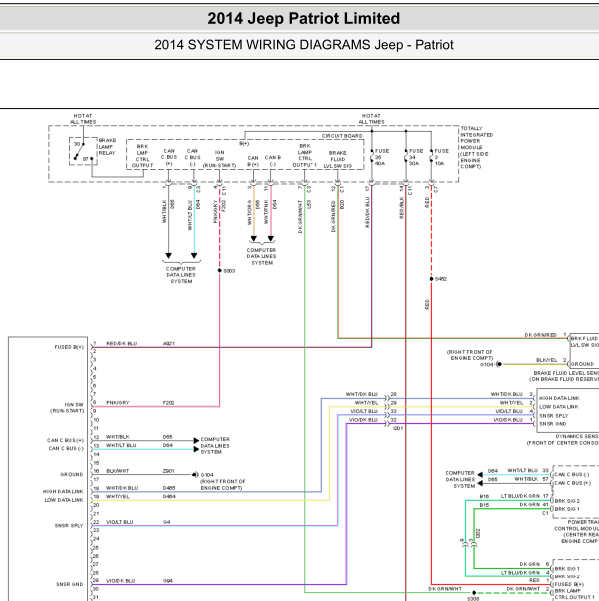Click VIO/DK BLU label at pin 29
Image resolution: width=599 pixels, height=601 pixels.
pyautogui.click(x=120, y=581)
